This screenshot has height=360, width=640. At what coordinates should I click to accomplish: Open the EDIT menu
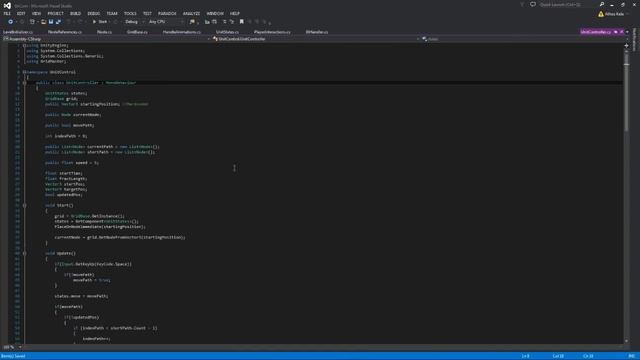point(21,13)
